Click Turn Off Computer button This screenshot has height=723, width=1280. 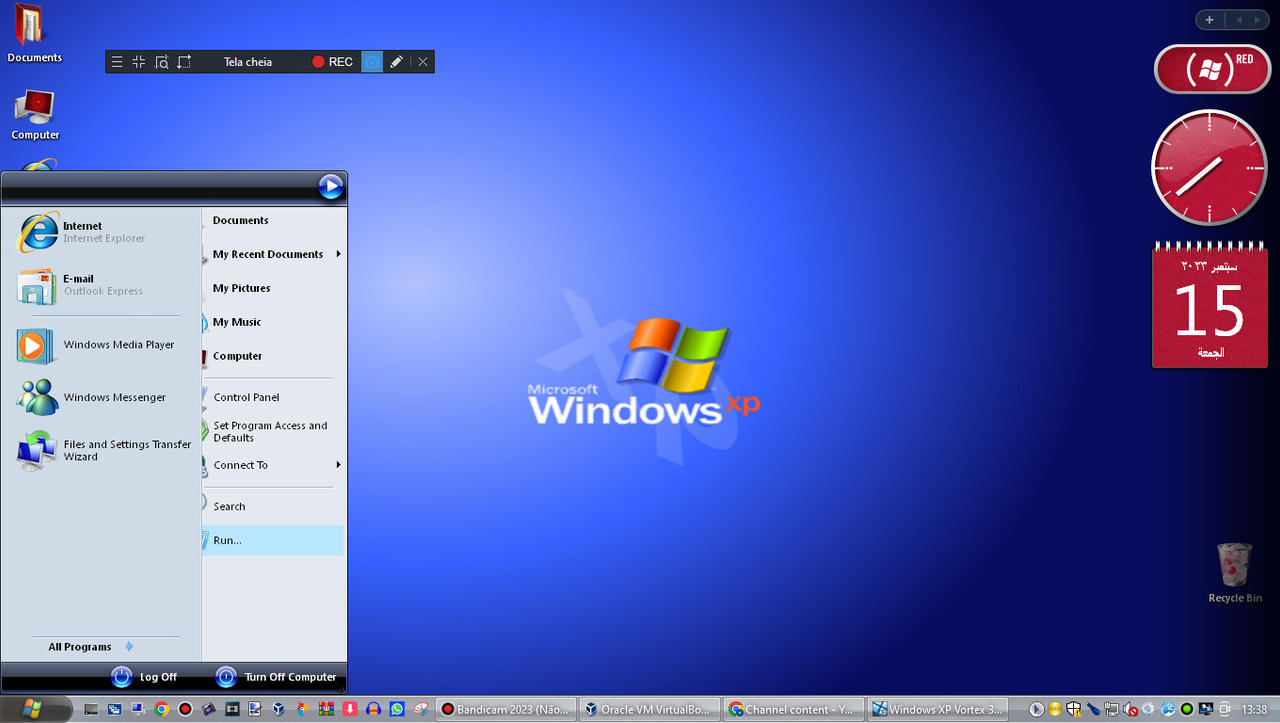pyautogui.click(x=276, y=677)
